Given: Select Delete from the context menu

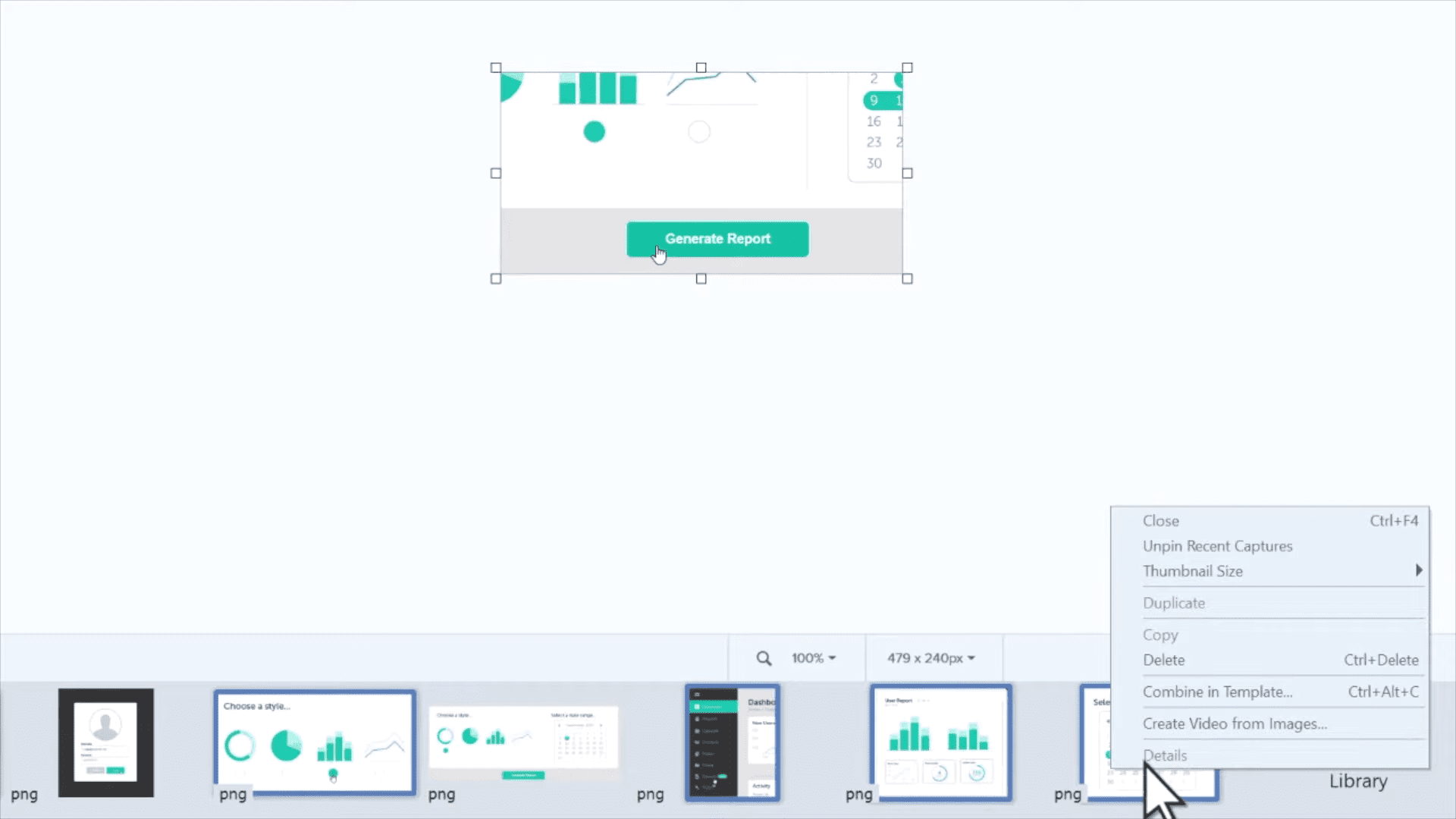Looking at the screenshot, I should point(1164,659).
